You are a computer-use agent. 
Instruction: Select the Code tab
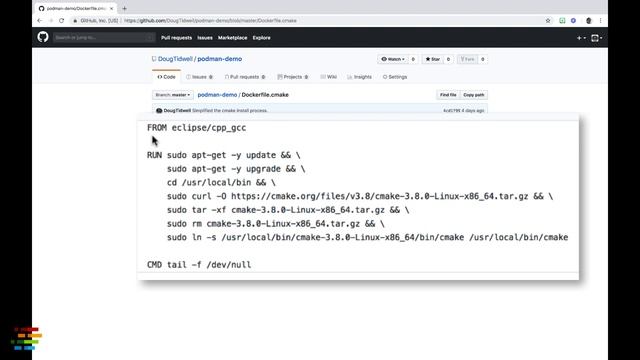(167, 77)
